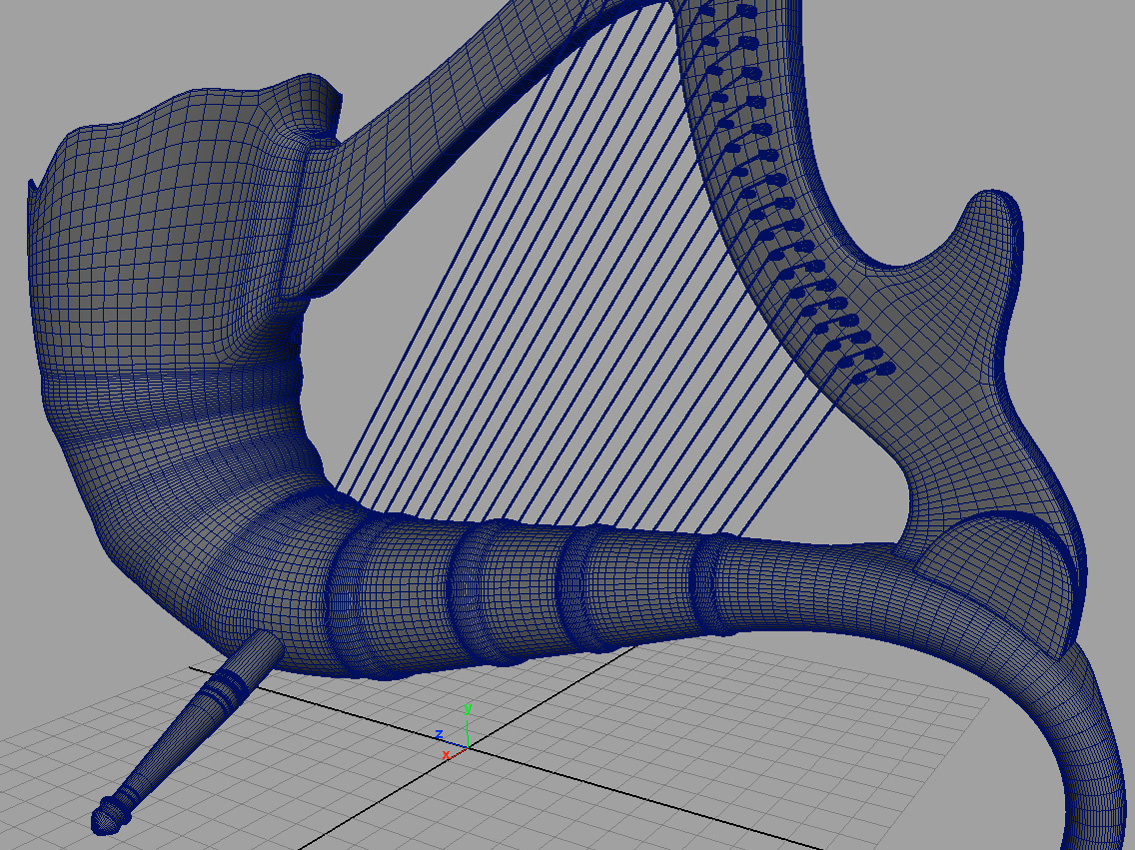Select the loose tuning peg lying on the grid

click(x=186, y=733)
